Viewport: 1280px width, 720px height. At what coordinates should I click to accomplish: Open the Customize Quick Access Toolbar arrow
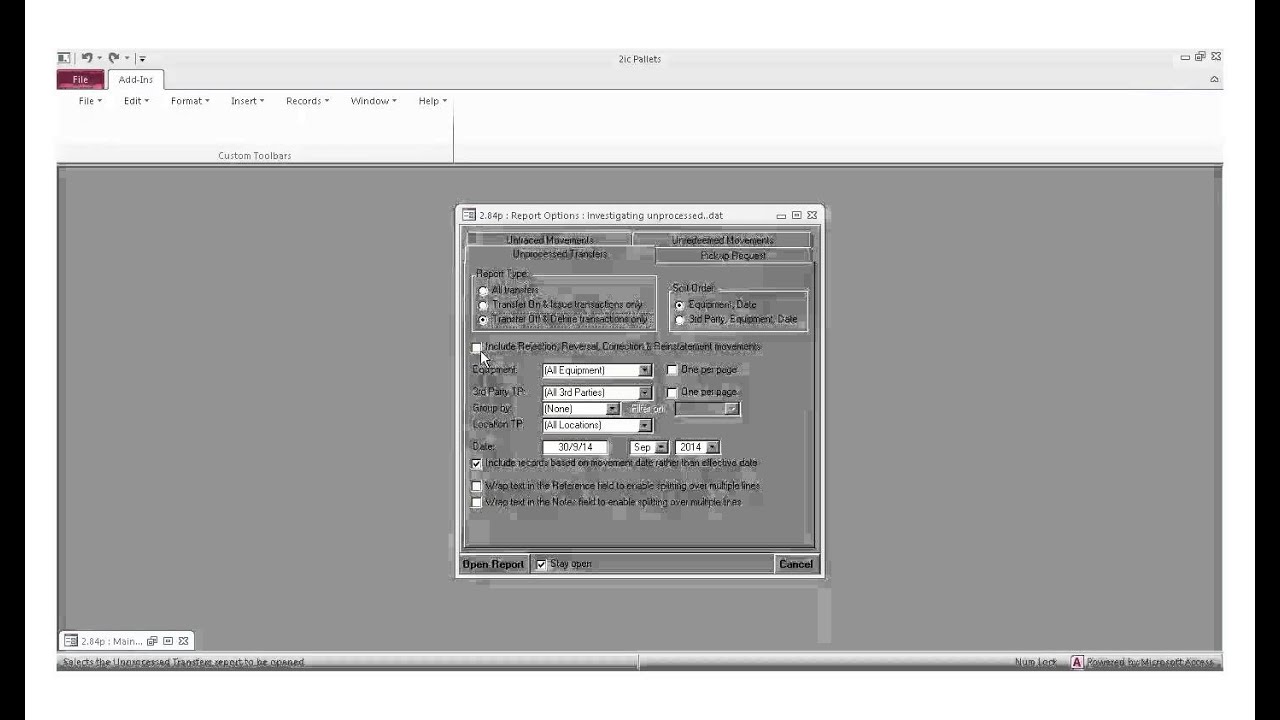pyautogui.click(x=142, y=59)
